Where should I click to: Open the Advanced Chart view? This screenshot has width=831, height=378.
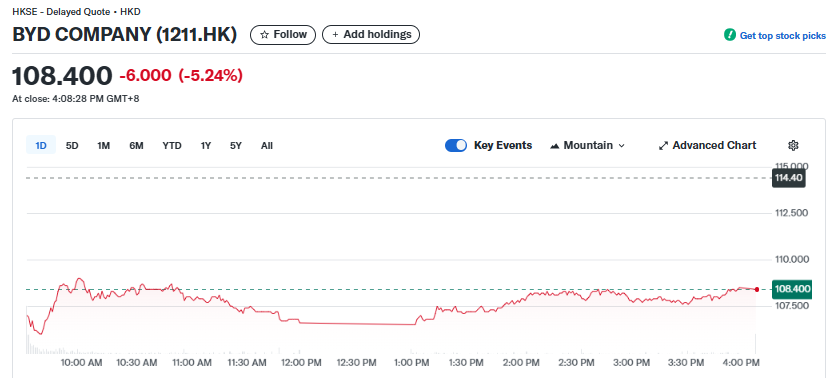[x=708, y=145]
